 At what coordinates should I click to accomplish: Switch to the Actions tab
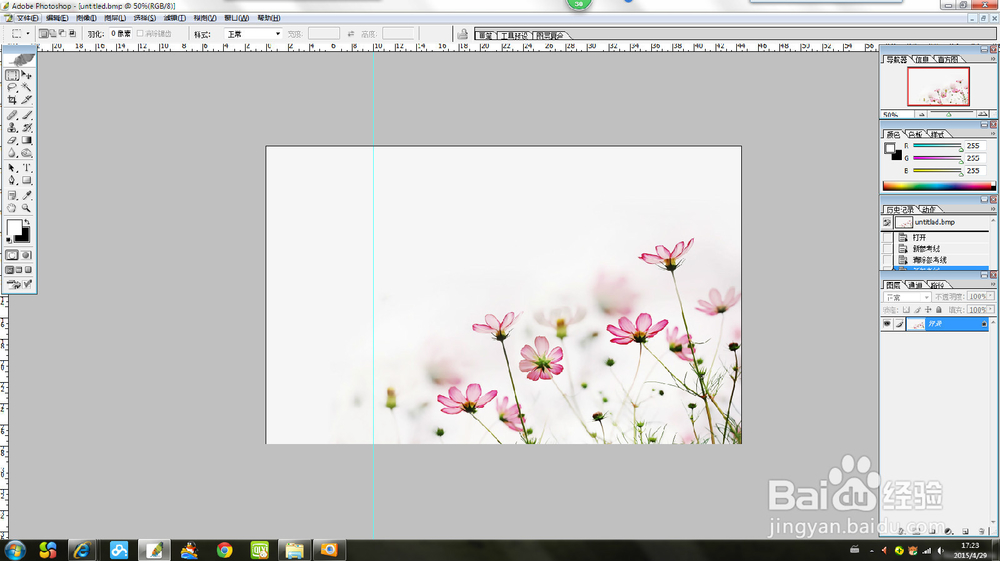[929, 210]
